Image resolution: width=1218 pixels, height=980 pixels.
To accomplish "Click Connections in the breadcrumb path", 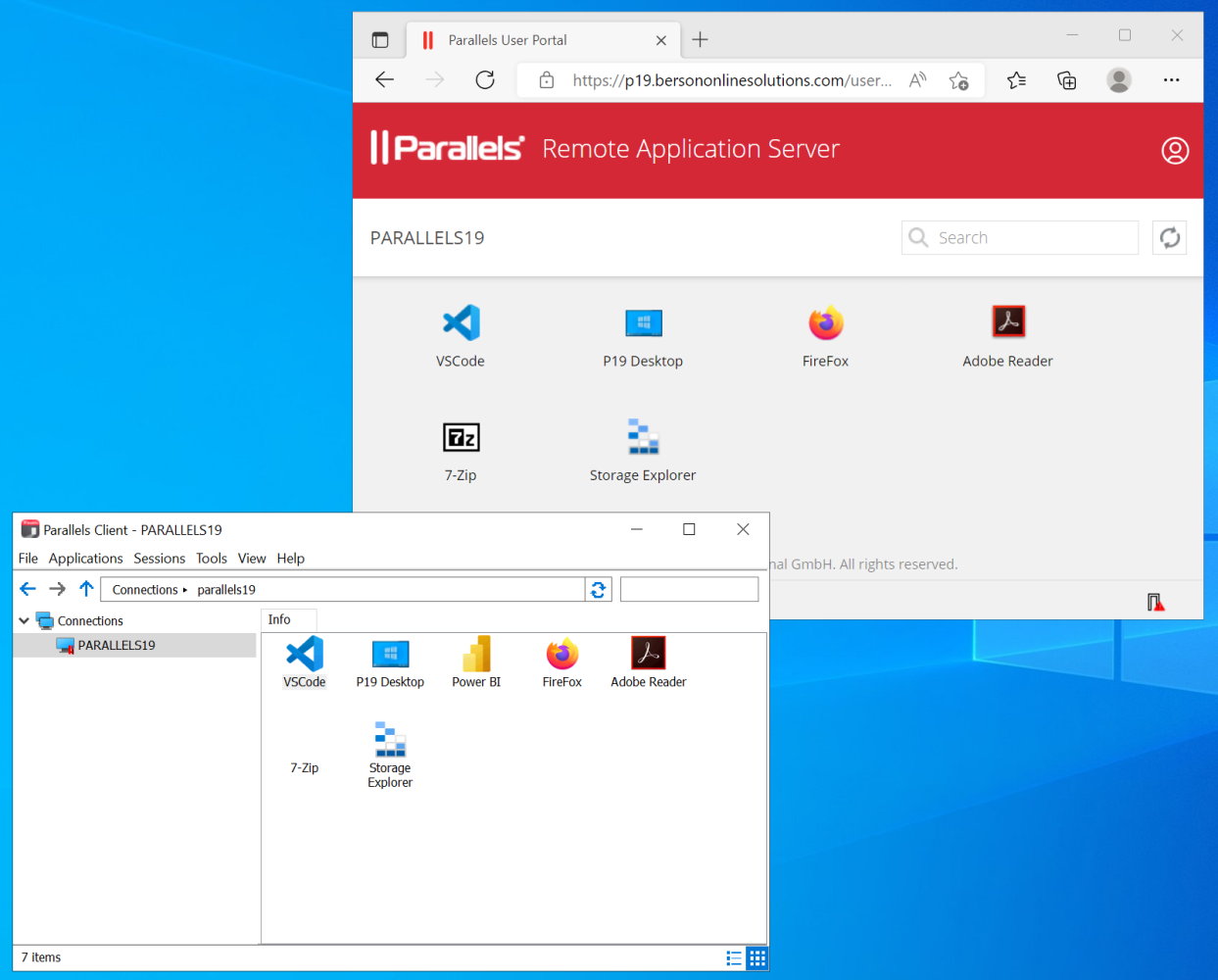I will (145, 590).
